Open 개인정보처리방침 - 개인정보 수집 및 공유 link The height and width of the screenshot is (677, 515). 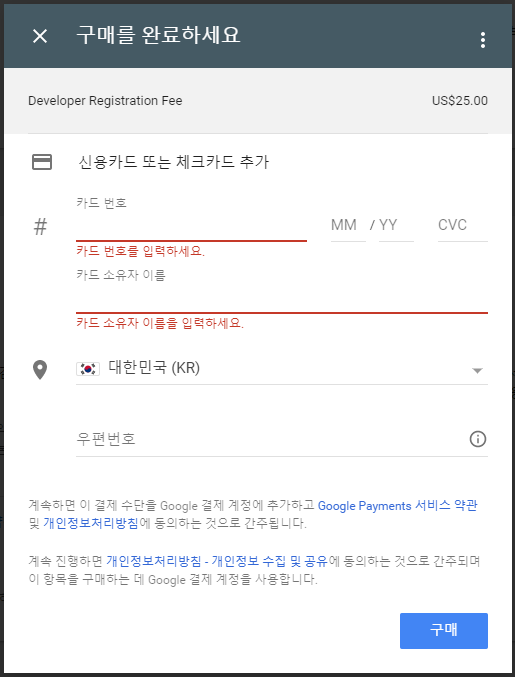(217, 561)
